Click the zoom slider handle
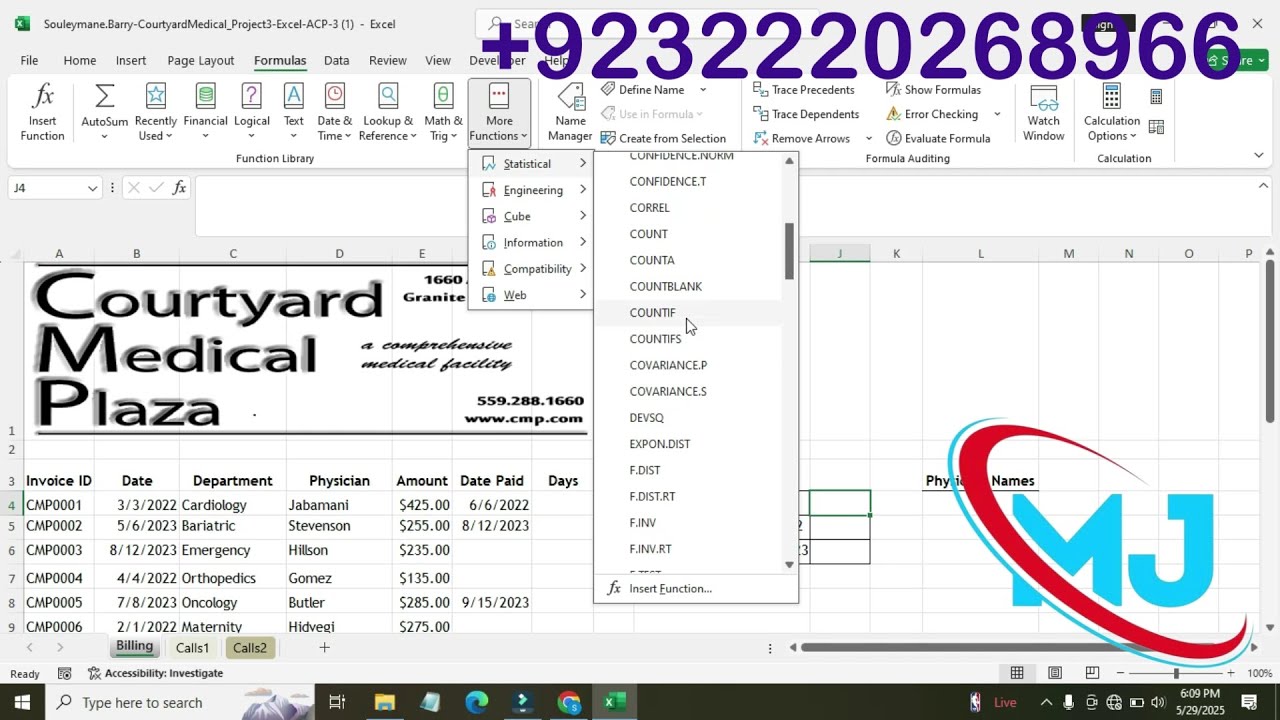This screenshot has width=1280, height=720. [1176, 673]
